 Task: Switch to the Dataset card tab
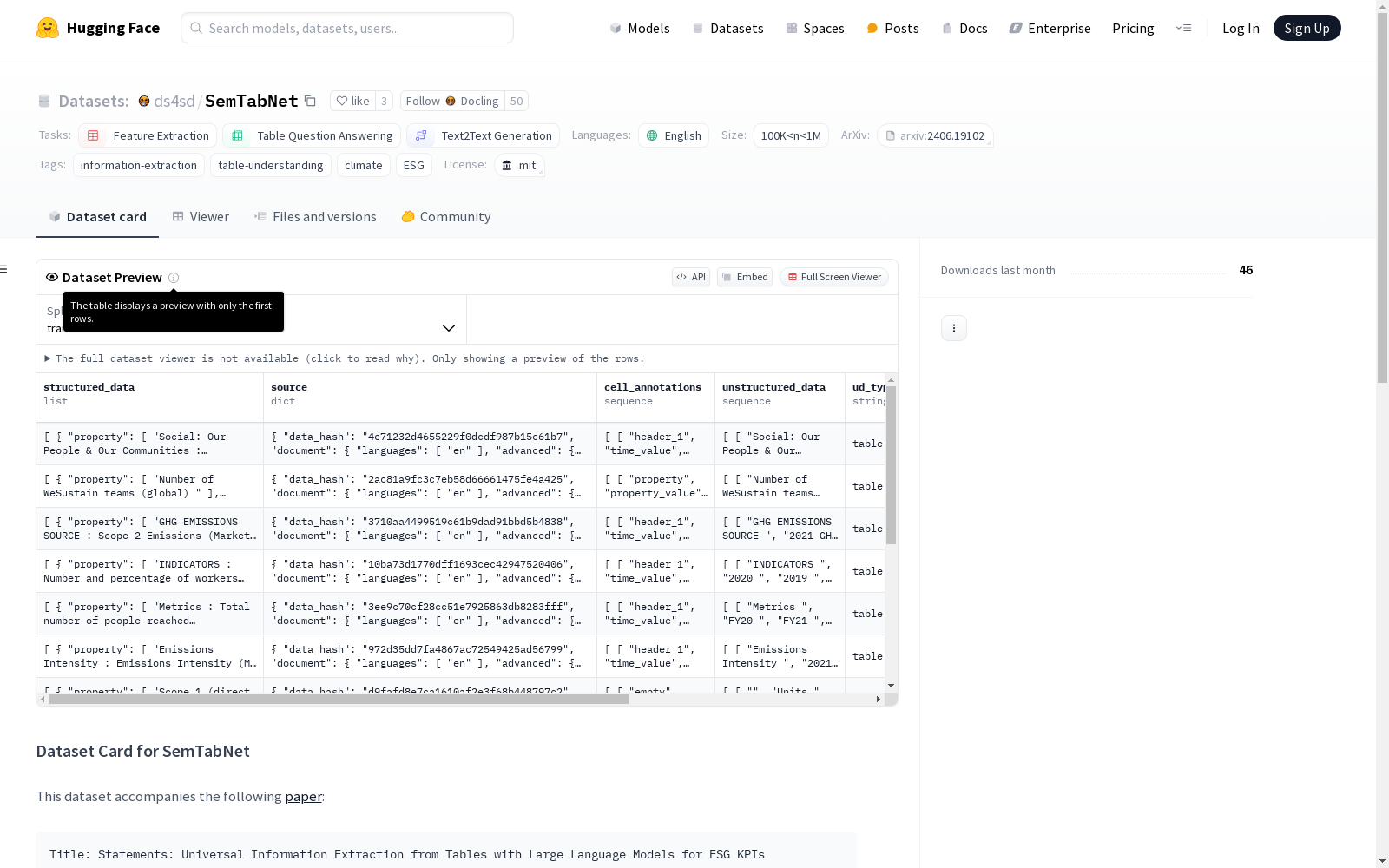pos(97,217)
